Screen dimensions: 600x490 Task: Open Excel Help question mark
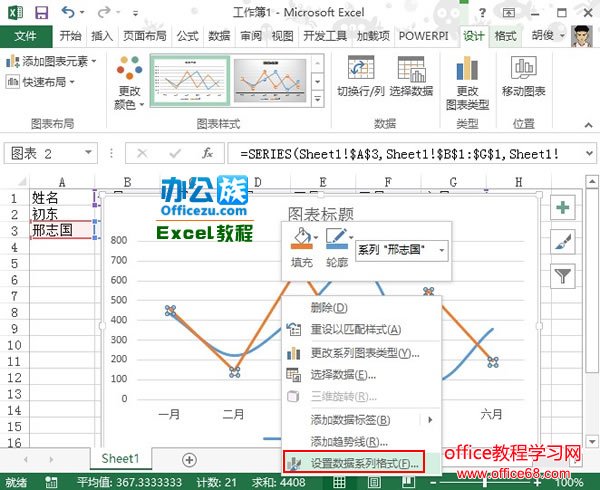(x=482, y=13)
